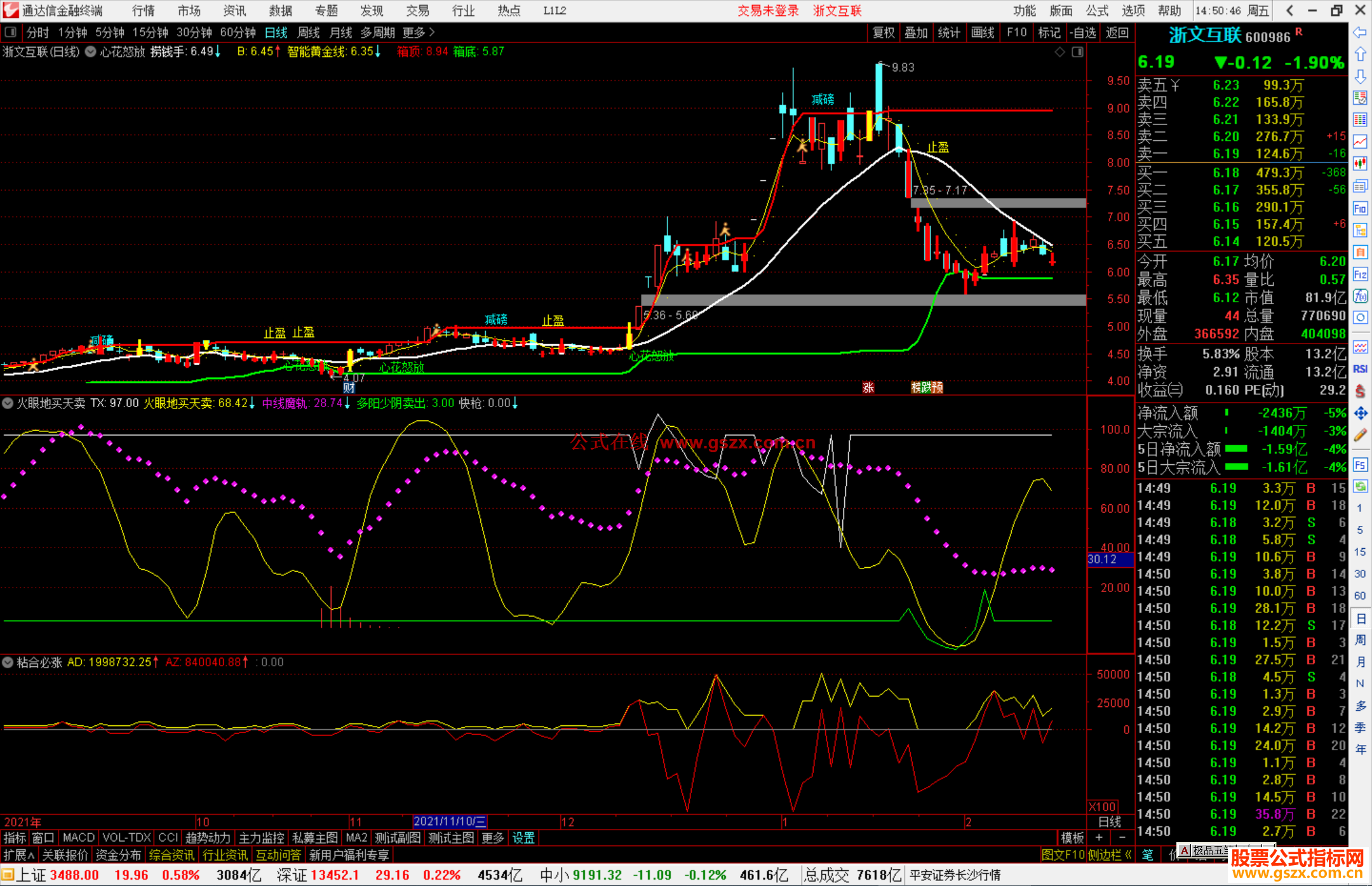Click the 2021/11/10 date marker
Screen dimensions: 1372x886
point(450,822)
